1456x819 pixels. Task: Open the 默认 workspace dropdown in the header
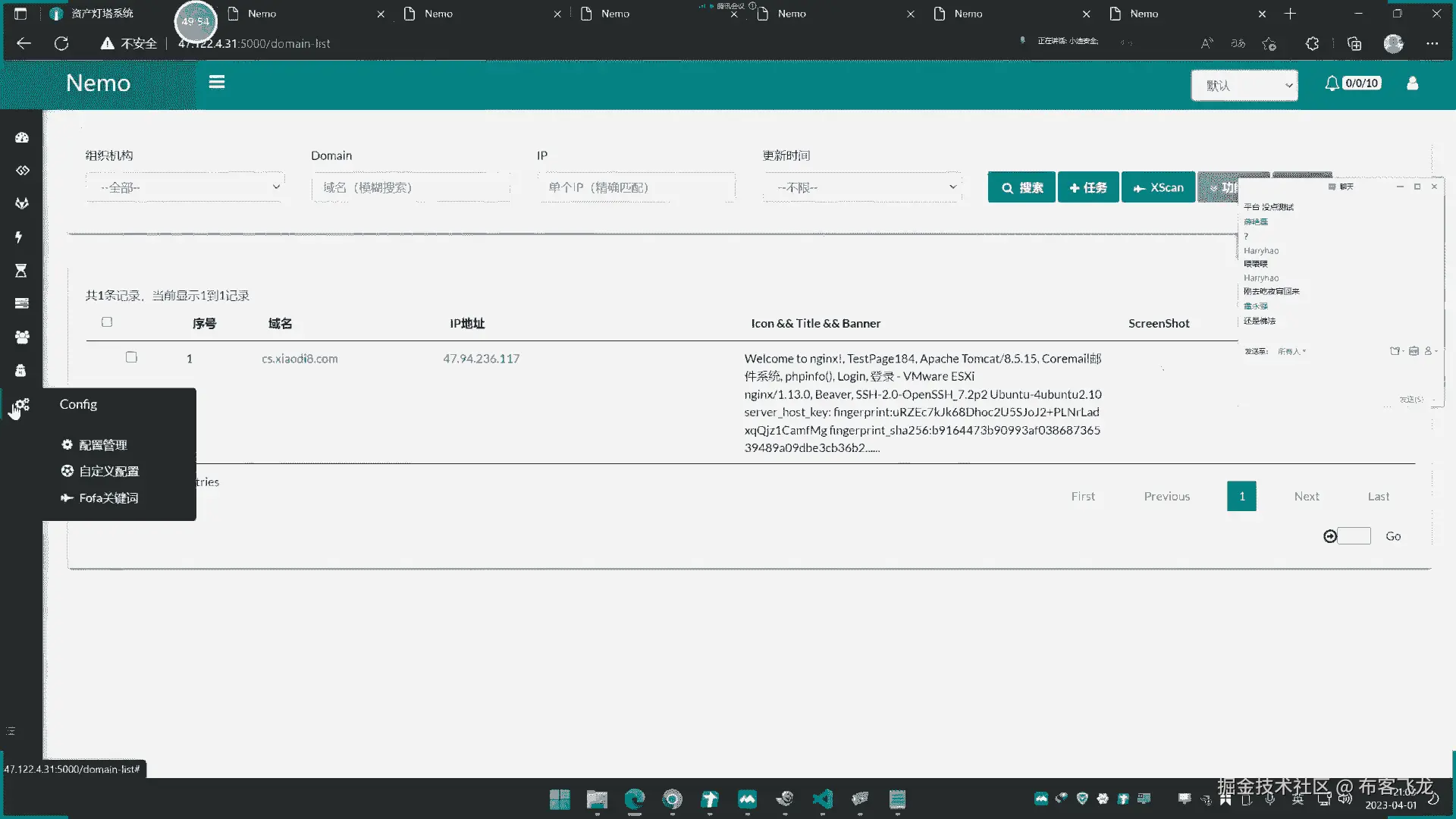(x=1244, y=86)
